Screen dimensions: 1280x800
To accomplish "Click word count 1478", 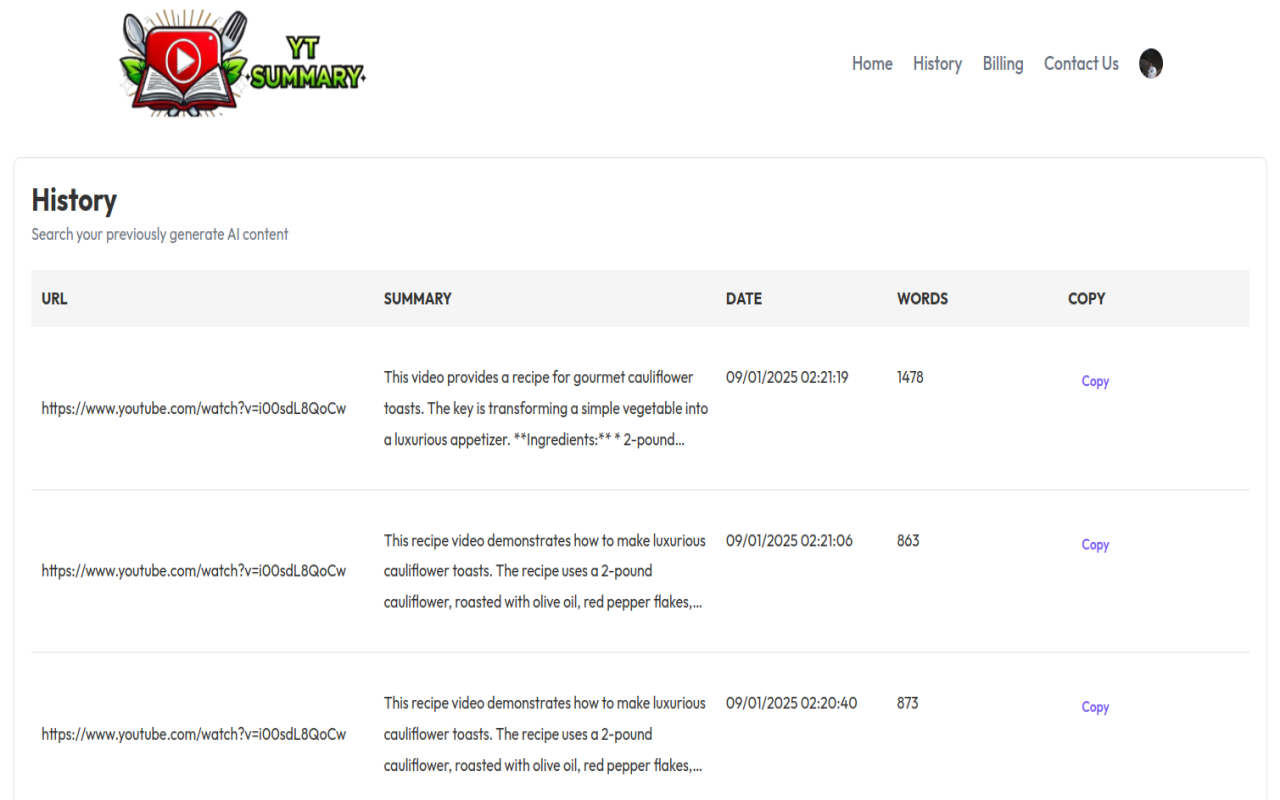I will (x=910, y=377).
